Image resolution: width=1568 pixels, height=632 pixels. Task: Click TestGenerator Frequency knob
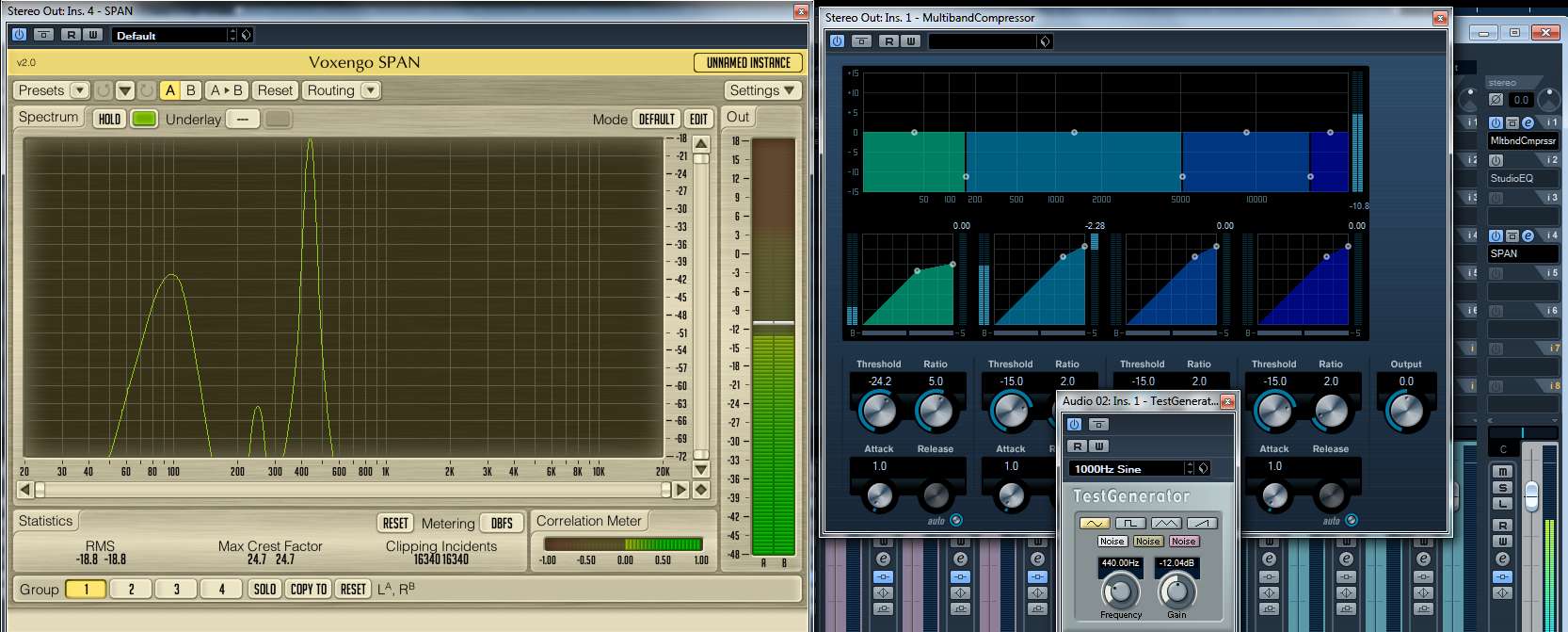click(x=1120, y=591)
